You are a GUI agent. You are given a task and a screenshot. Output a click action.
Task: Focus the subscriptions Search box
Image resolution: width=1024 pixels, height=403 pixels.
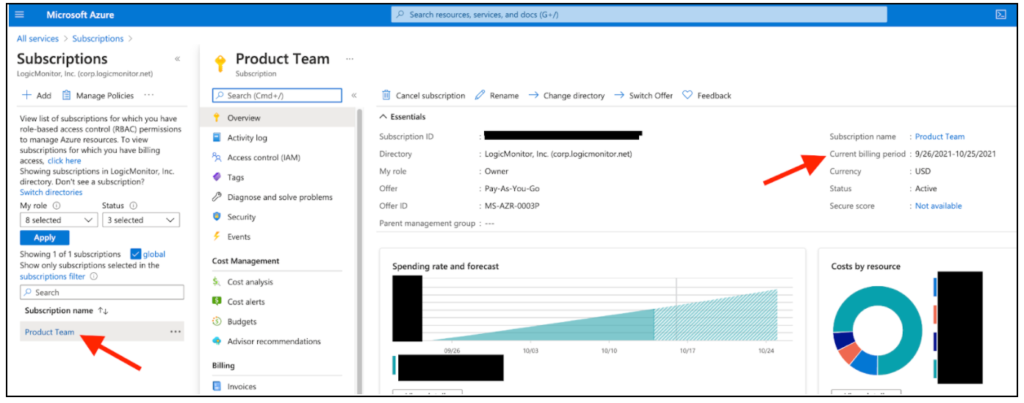click(x=102, y=293)
